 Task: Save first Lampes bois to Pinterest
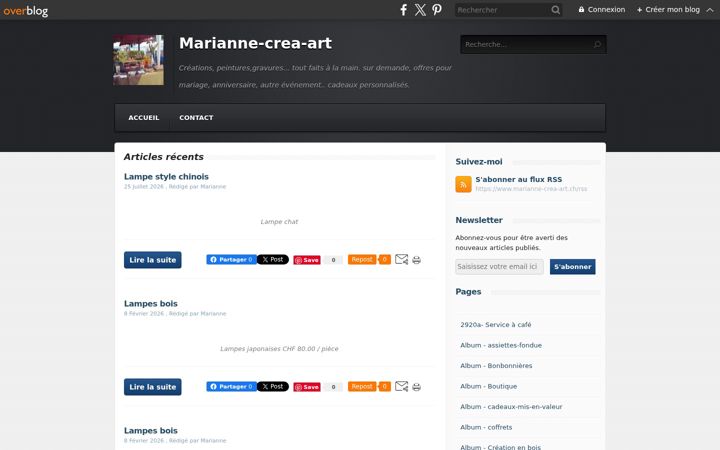click(307, 387)
